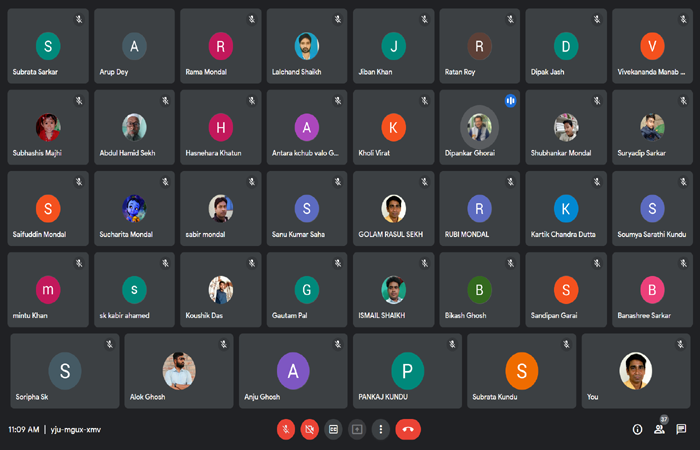The width and height of the screenshot is (700, 450).
Task: Click Ratan Roy's muted mic icon
Action: click(510, 19)
